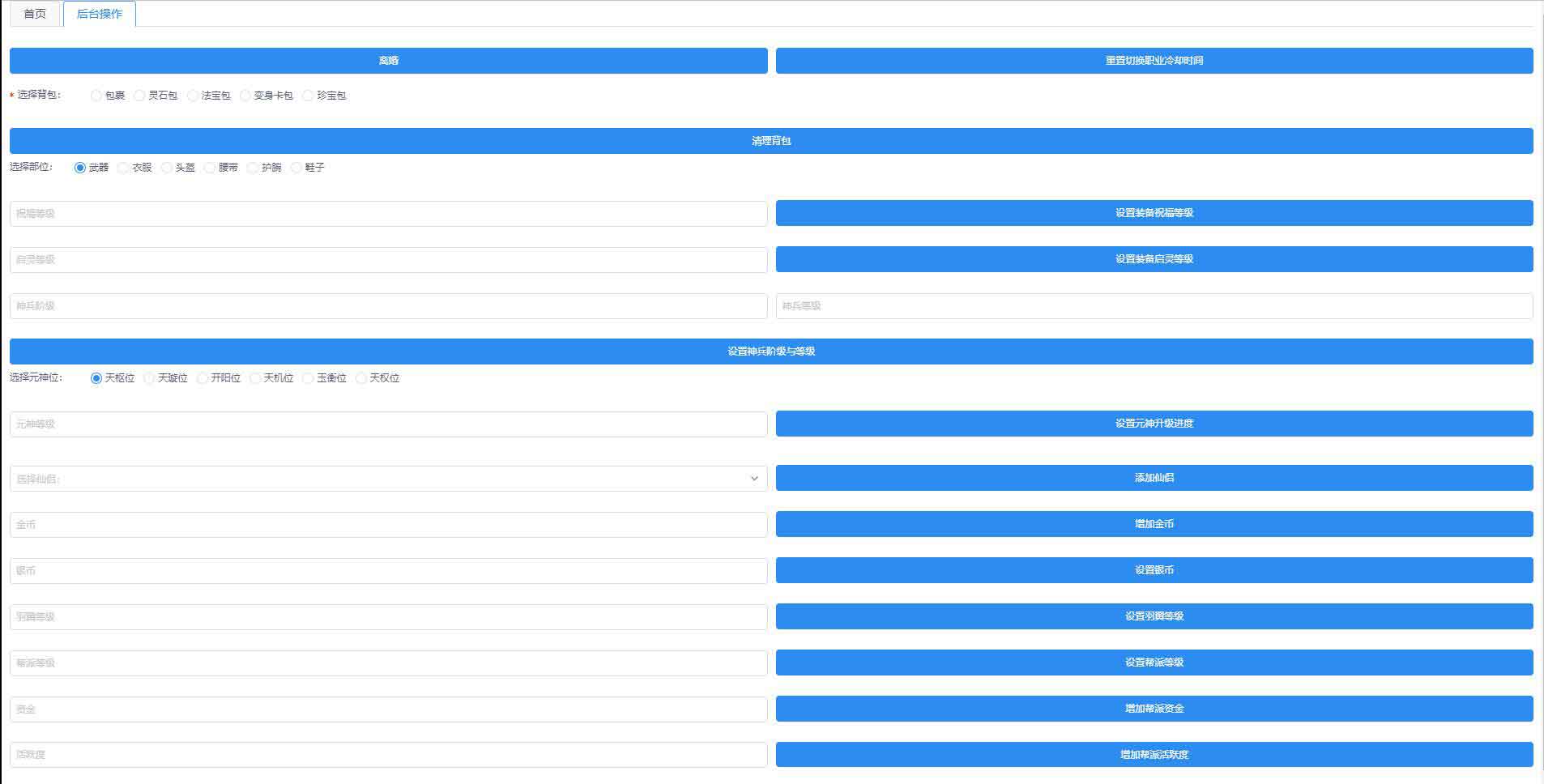
Task: Focus the 活跃度 input field
Action: pos(389,755)
